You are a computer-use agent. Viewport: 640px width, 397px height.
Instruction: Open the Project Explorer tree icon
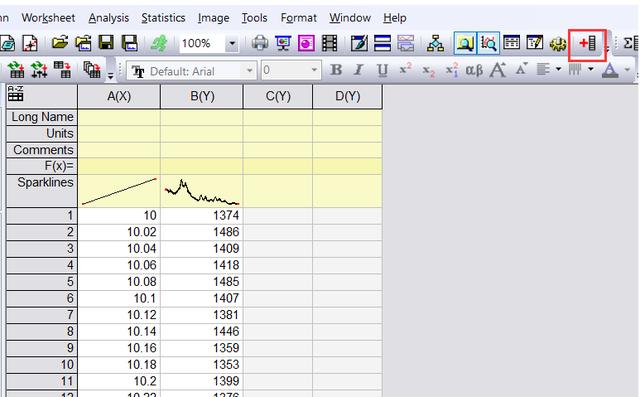pyautogui.click(x=435, y=43)
